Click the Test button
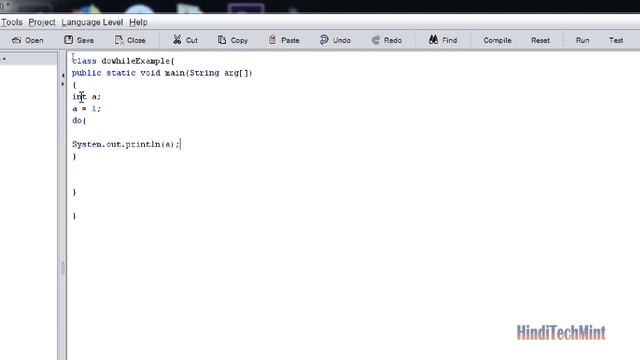The height and width of the screenshot is (360, 640). click(616, 40)
